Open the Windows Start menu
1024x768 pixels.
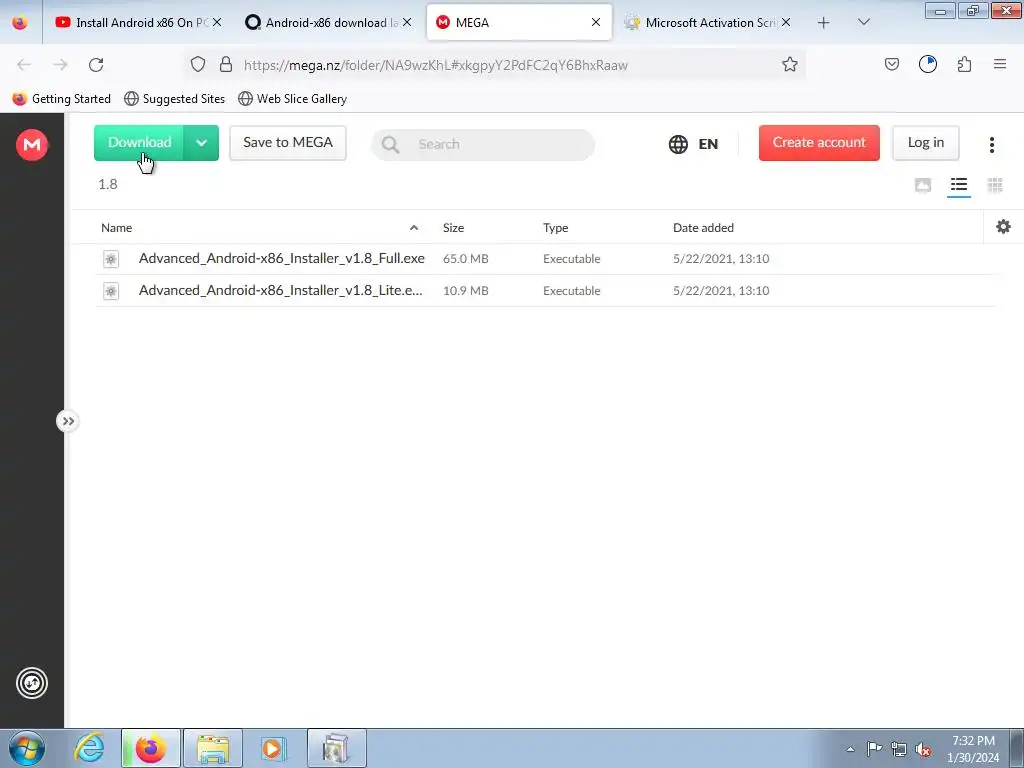click(x=27, y=748)
